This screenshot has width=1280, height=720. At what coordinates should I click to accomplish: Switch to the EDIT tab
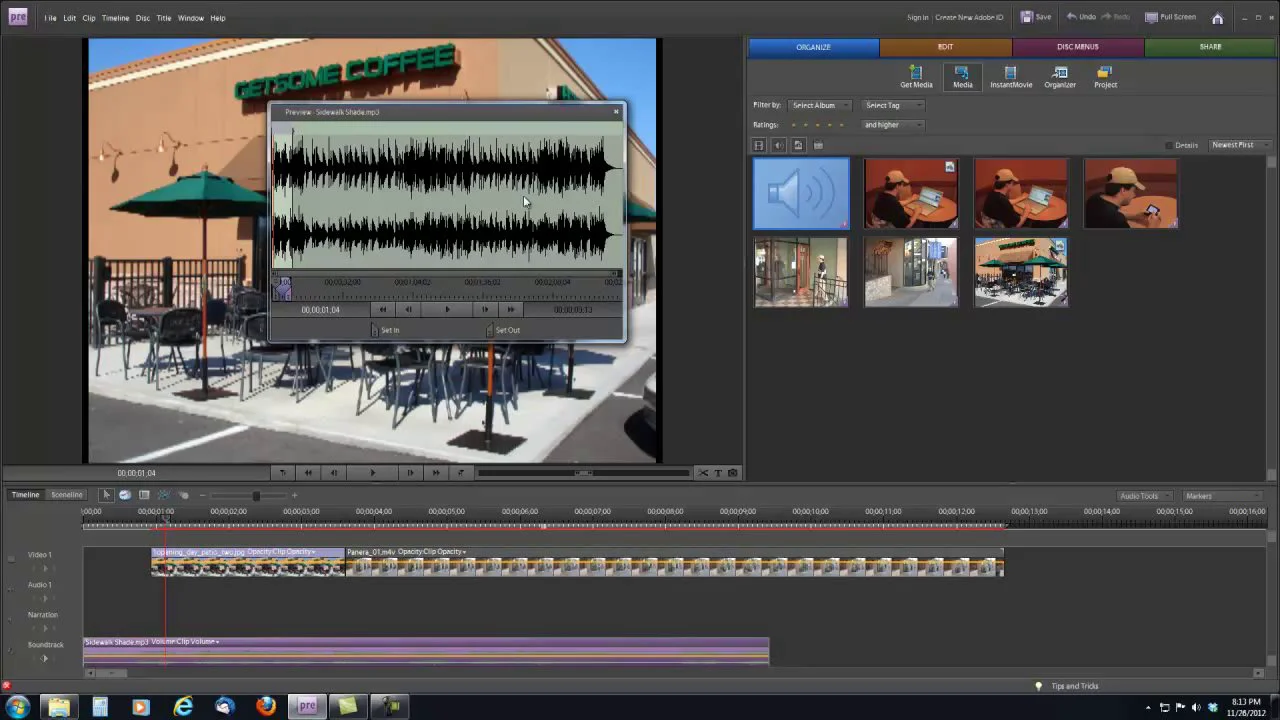[946, 47]
